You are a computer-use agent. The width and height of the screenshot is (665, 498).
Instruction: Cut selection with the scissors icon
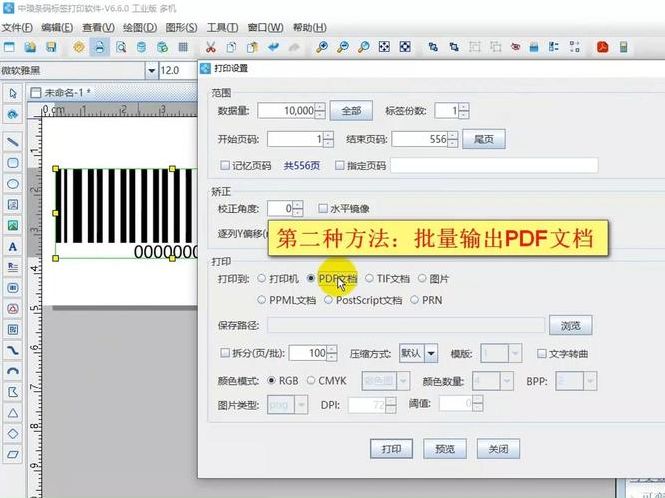(x=210, y=47)
